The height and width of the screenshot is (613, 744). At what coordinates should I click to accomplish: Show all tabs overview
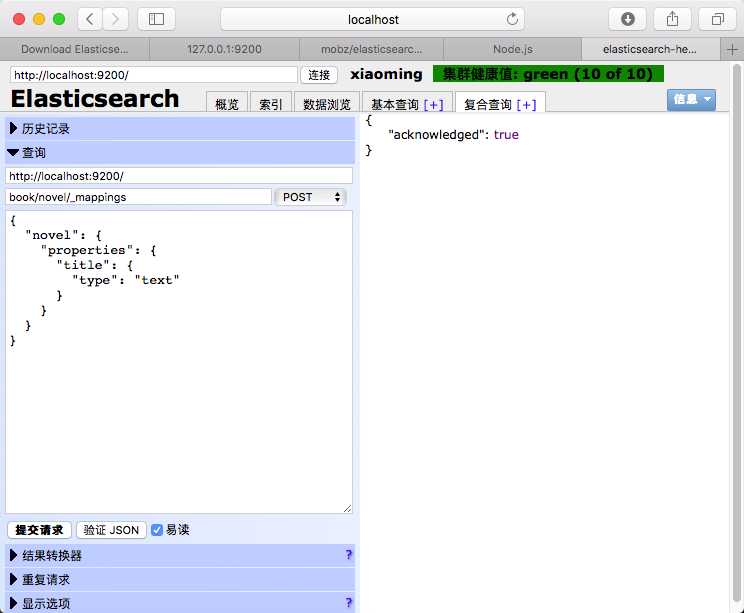click(x=717, y=19)
